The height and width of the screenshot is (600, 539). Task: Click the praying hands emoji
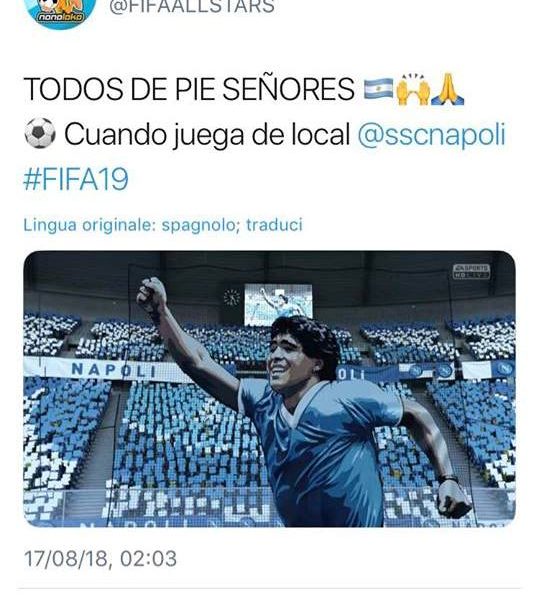[x=447, y=89]
